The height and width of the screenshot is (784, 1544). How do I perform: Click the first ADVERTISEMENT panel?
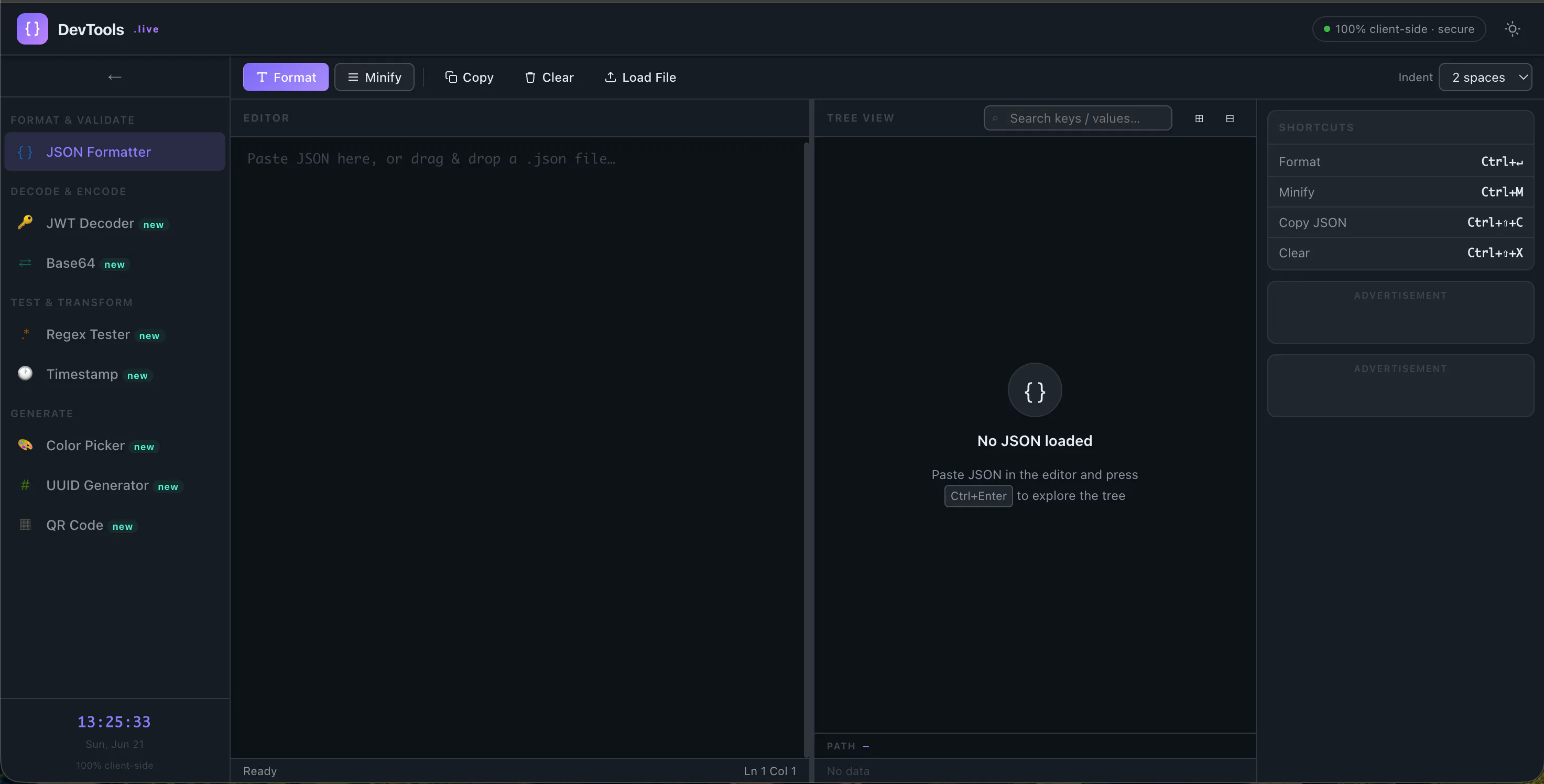point(1401,312)
